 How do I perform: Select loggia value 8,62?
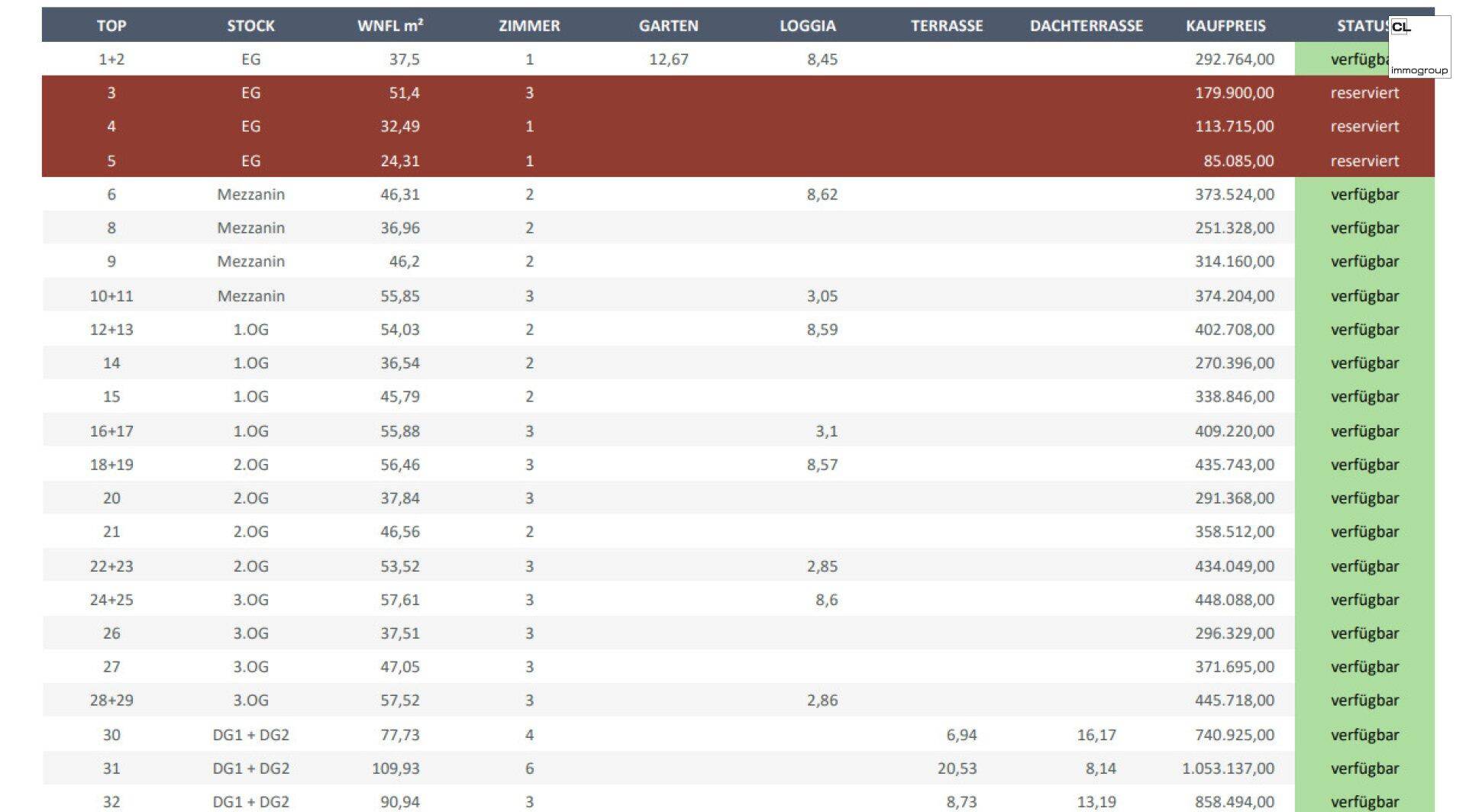point(822,195)
